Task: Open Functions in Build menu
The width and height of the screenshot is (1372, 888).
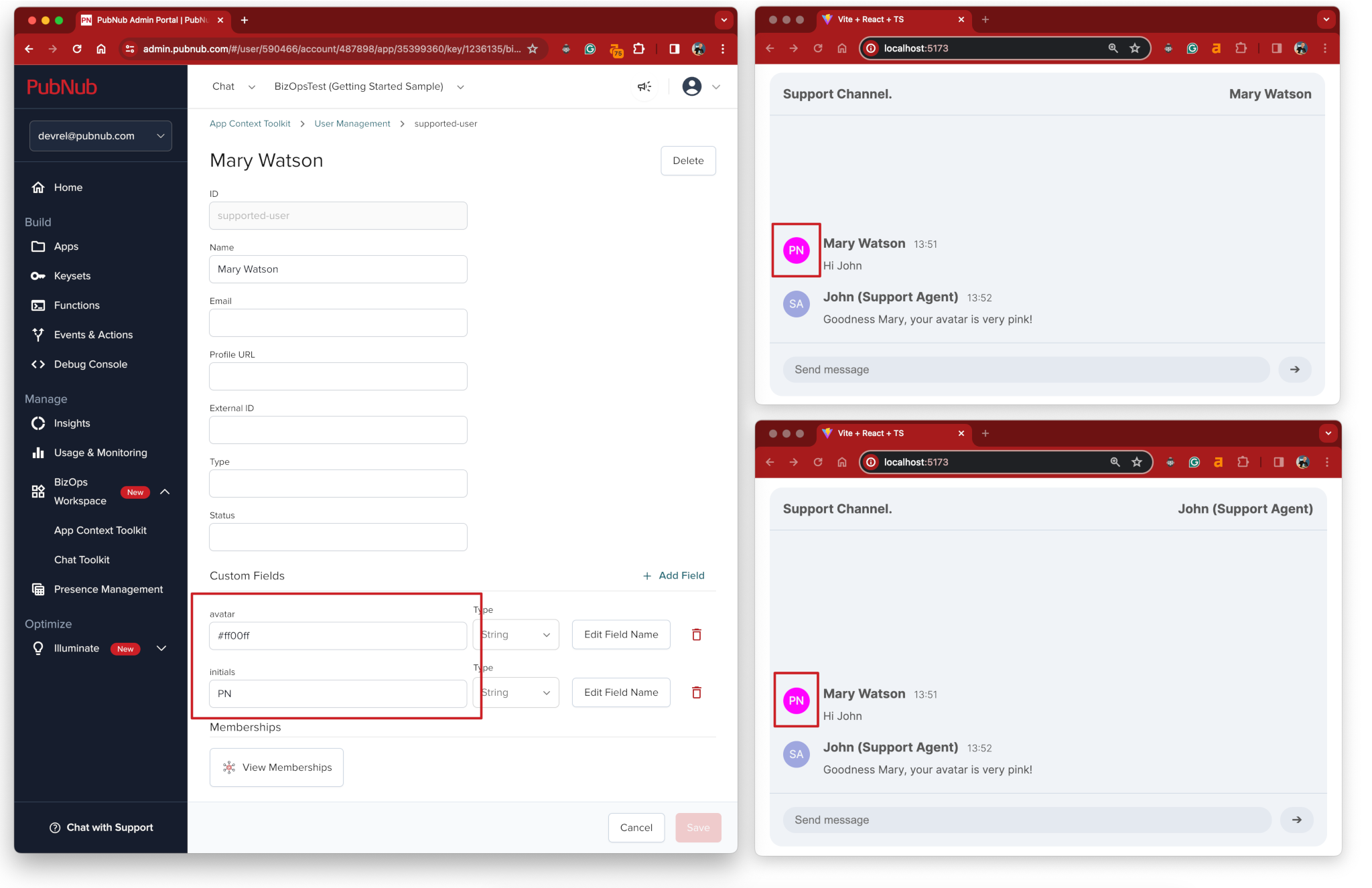Action: pos(77,305)
